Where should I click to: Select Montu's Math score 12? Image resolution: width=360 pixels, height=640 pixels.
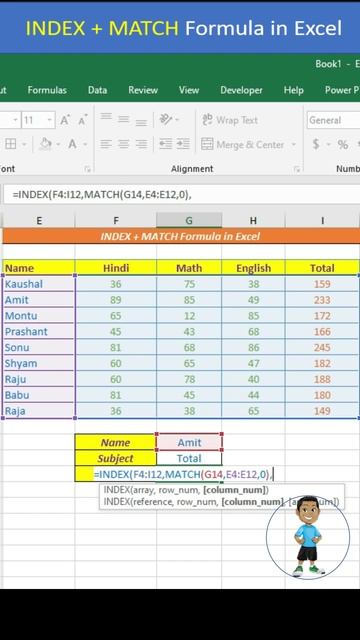click(x=189, y=316)
